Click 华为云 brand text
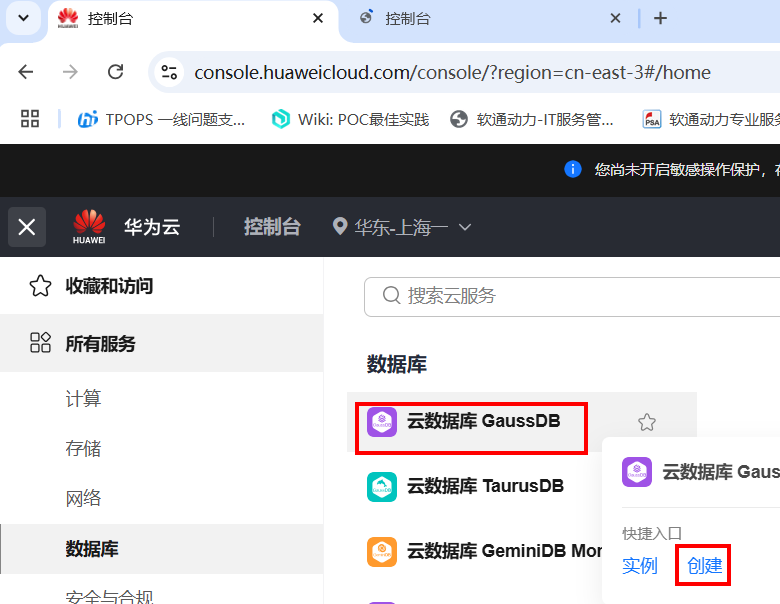 coord(152,227)
